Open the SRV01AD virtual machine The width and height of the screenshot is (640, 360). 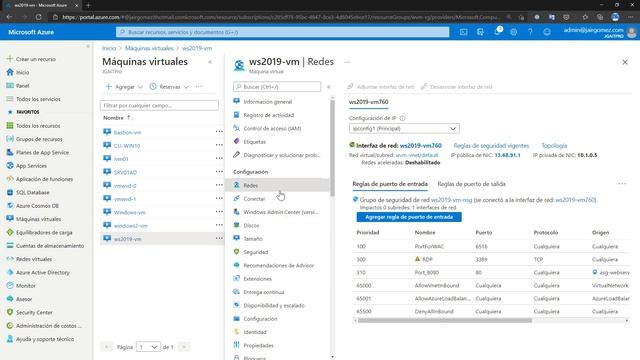click(x=125, y=172)
